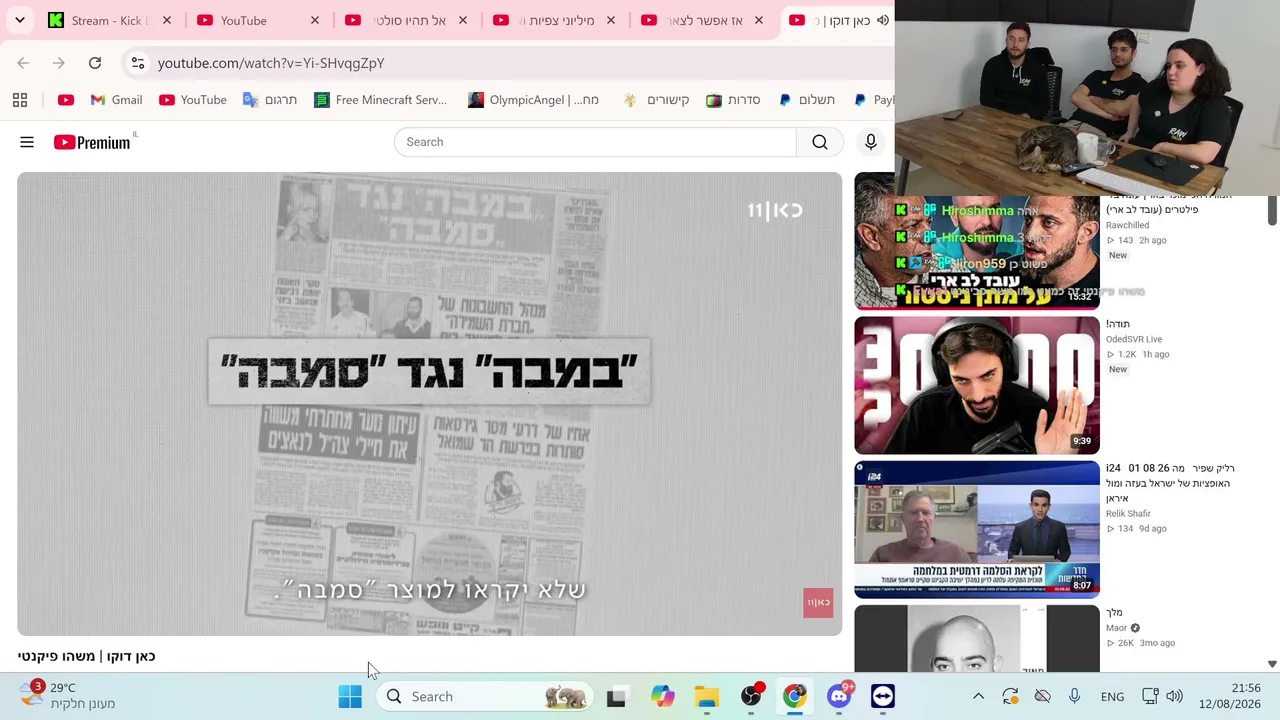This screenshot has width=1280, height=720.
Task: Click the כאן 11 channel watermark in player
Action: pos(818,602)
